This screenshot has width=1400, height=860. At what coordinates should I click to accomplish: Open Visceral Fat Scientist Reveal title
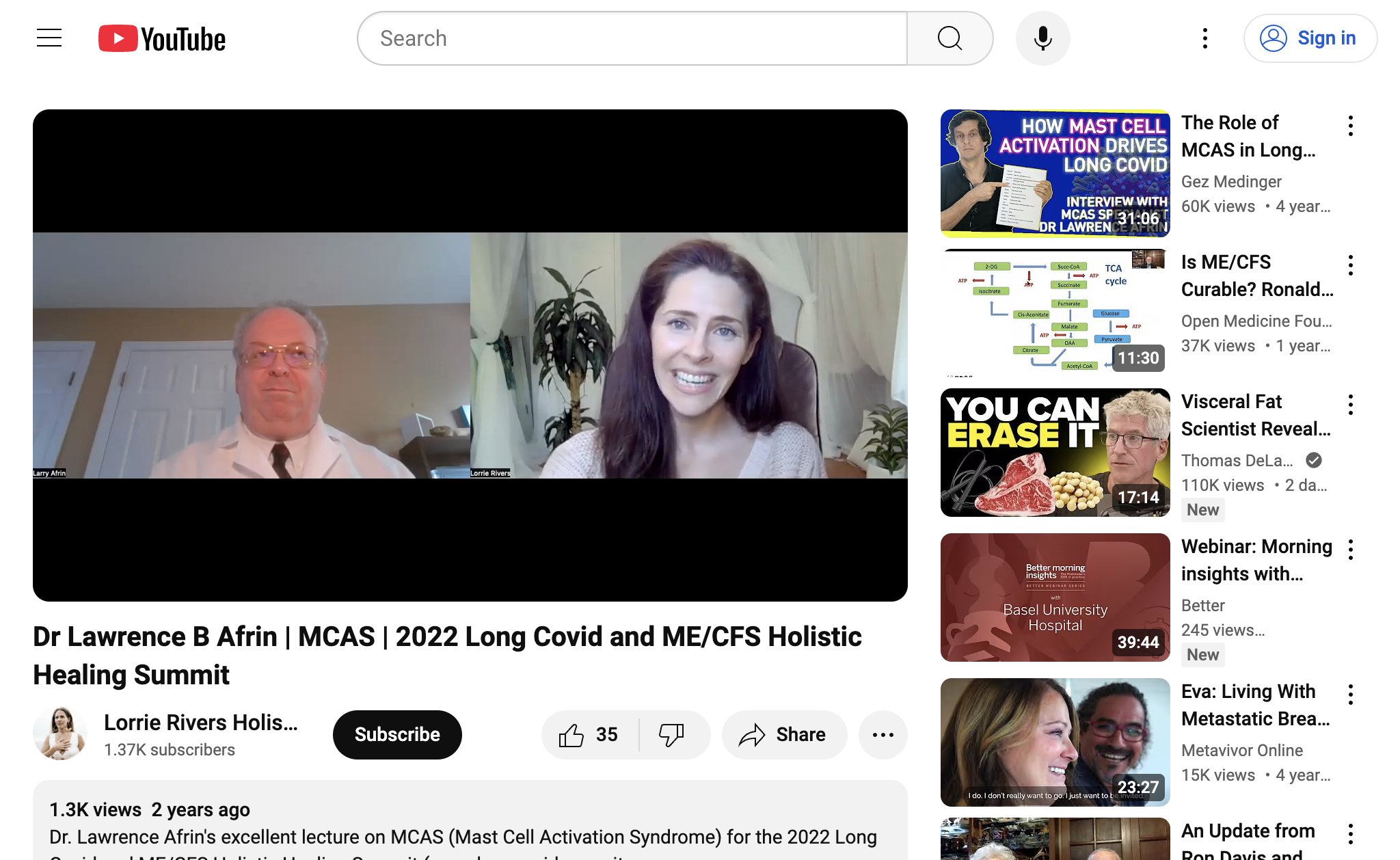click(x=1256, y=415)
